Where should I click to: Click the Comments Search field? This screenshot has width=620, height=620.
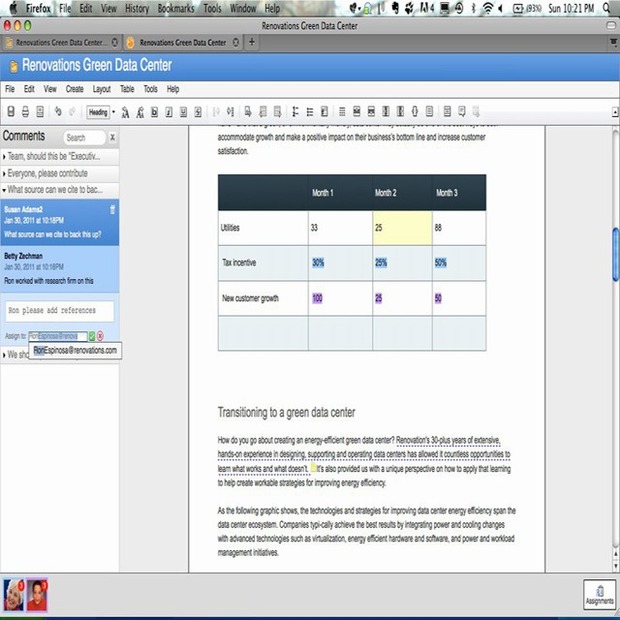click(84, 138)
